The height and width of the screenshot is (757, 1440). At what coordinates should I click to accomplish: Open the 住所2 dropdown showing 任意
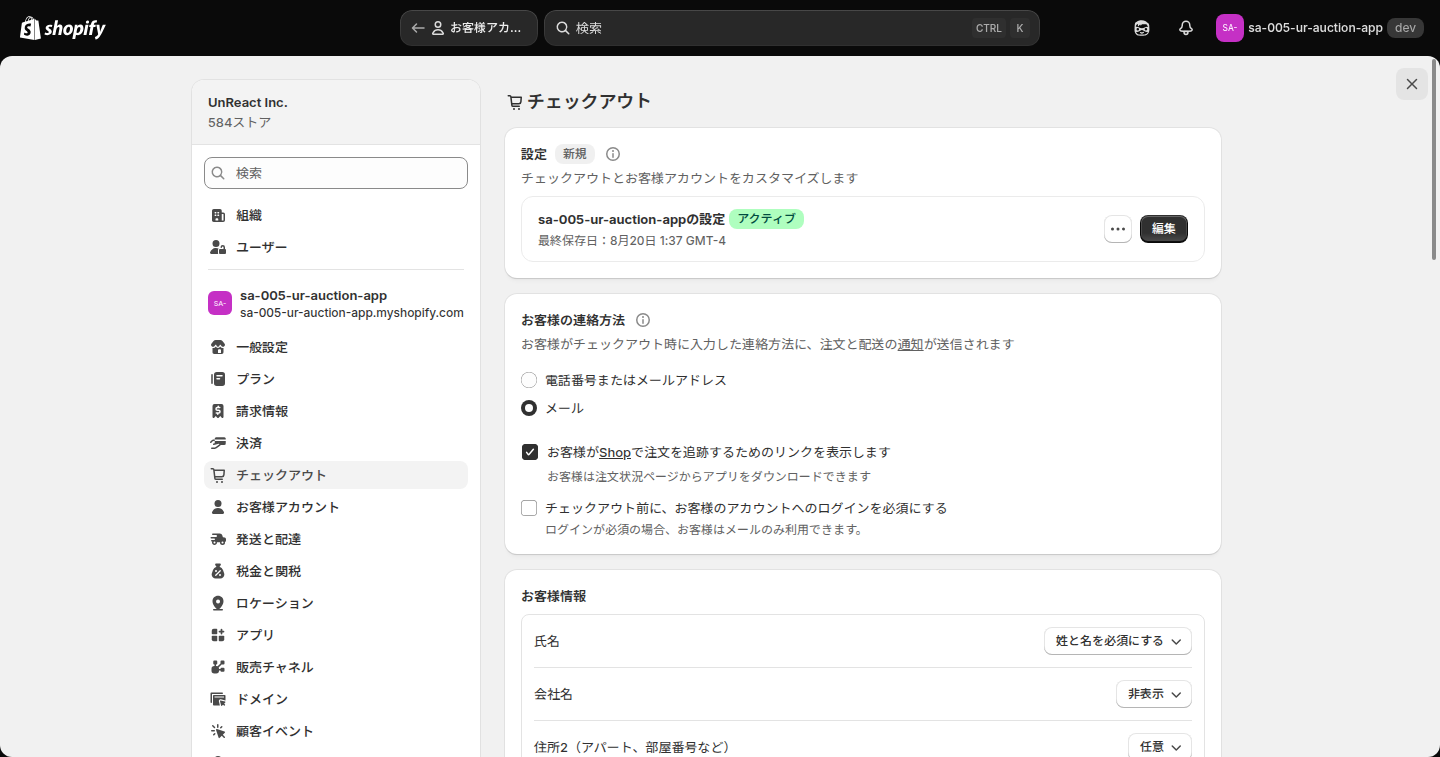pos(1160,746)
